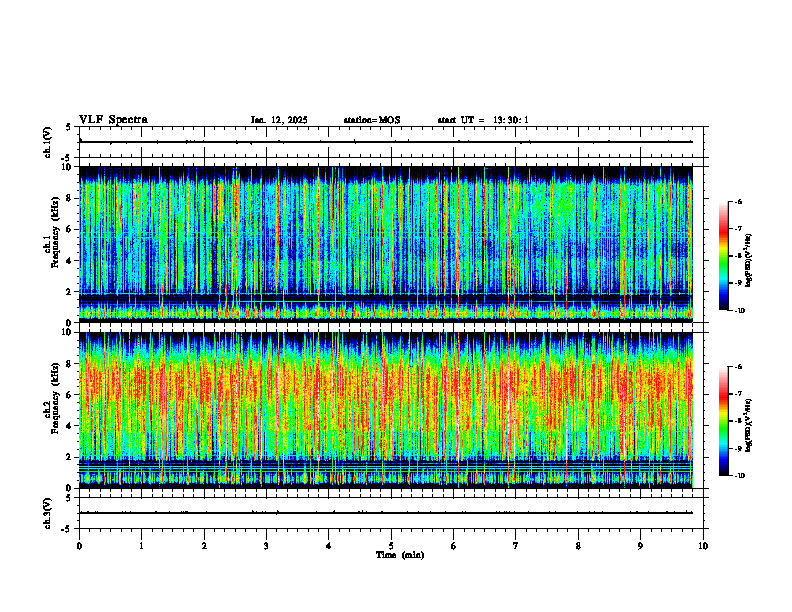Click the "-10" tick on ch.1 colorbar
792x612 pixels.
[x=740, y=311]
